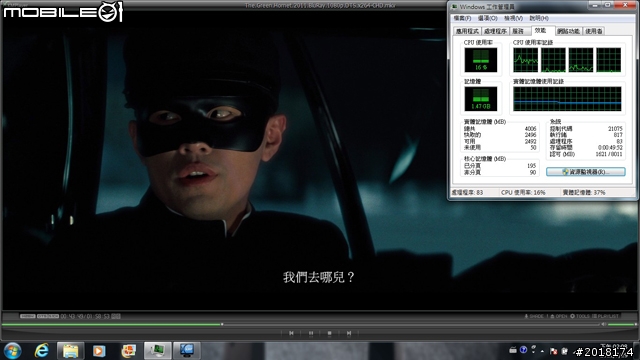This screenshot has width=640, height=360.
Task: Switch to 服務 tab
Action: click(520, 31)
